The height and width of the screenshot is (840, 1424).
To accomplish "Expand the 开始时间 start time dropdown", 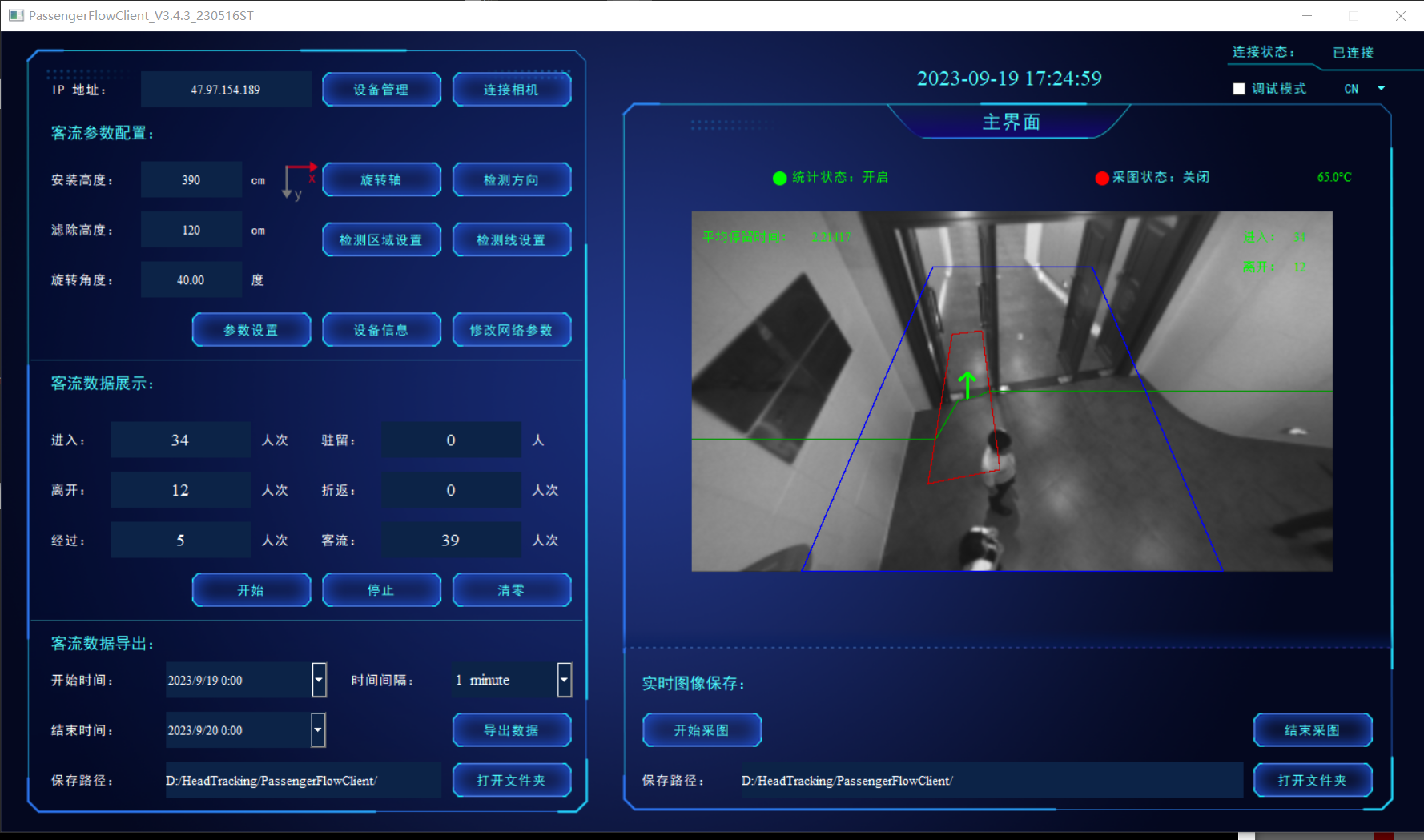I will point(319,680).
